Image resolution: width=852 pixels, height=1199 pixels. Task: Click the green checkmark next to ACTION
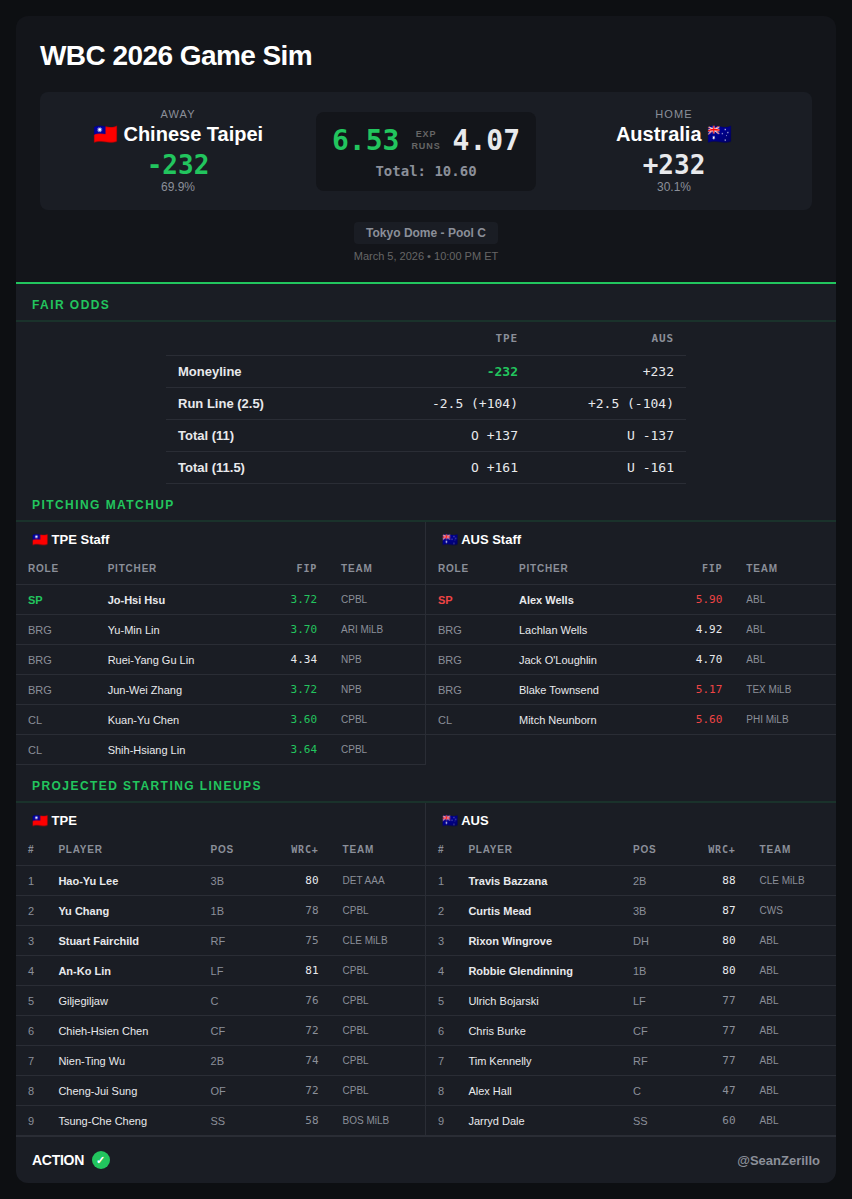101,1160
